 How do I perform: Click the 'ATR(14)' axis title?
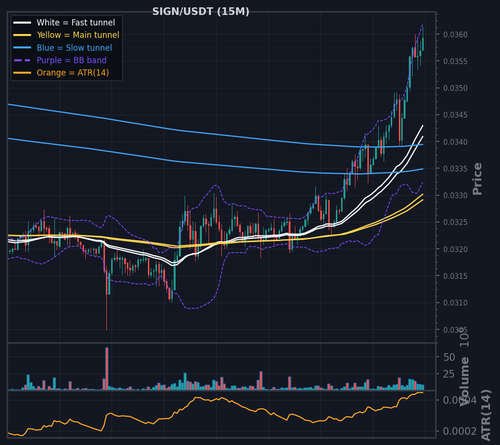tap(486, 415)
